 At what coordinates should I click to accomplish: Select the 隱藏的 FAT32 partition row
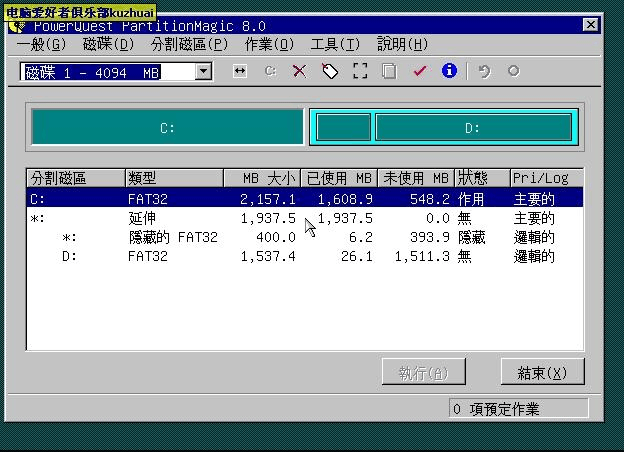click(x=305, y=237)
